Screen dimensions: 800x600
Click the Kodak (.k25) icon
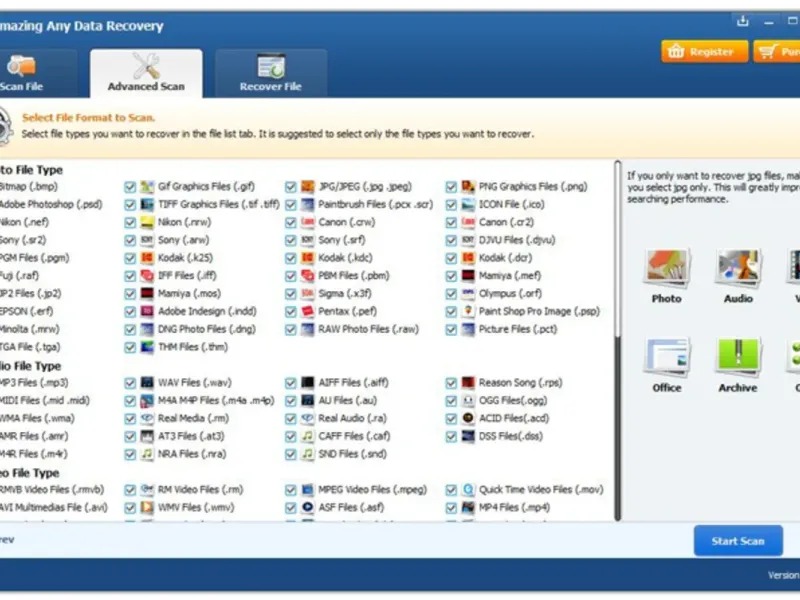(x=147, y=258)
